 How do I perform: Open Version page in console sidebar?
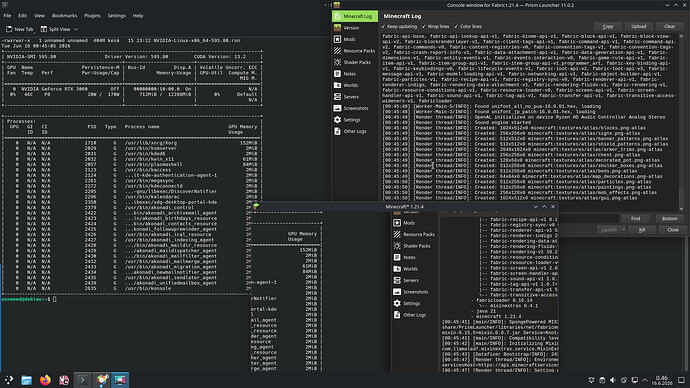[355, 28]
